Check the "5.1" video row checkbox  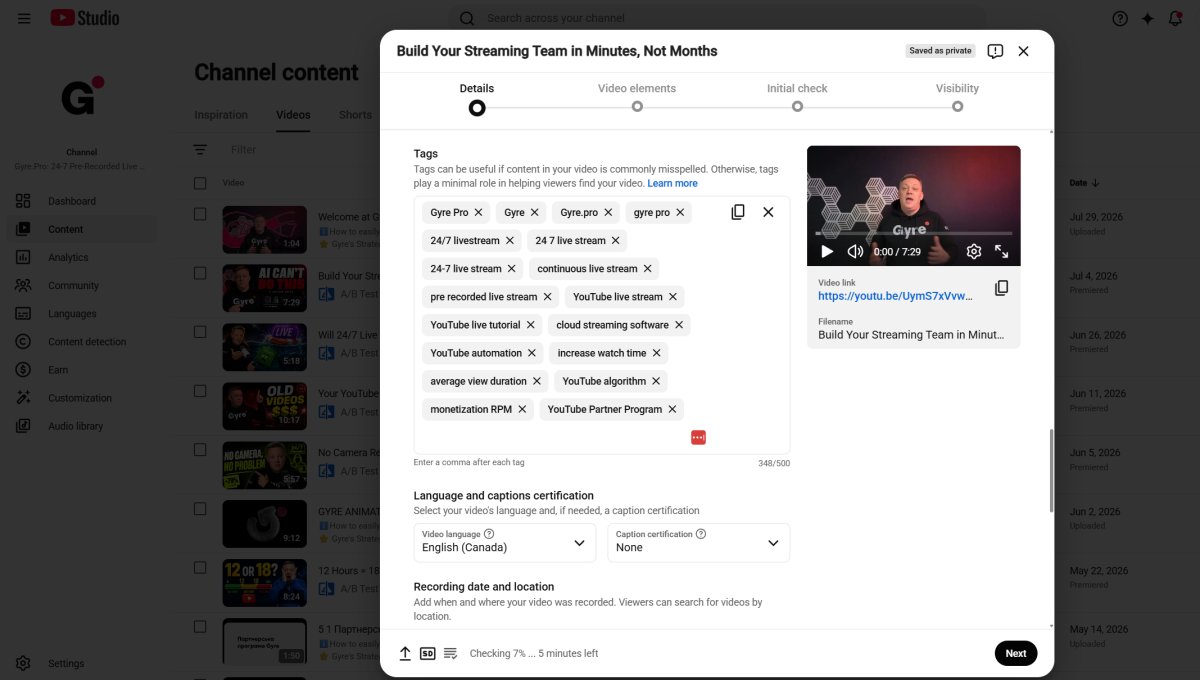click(200, 627)
